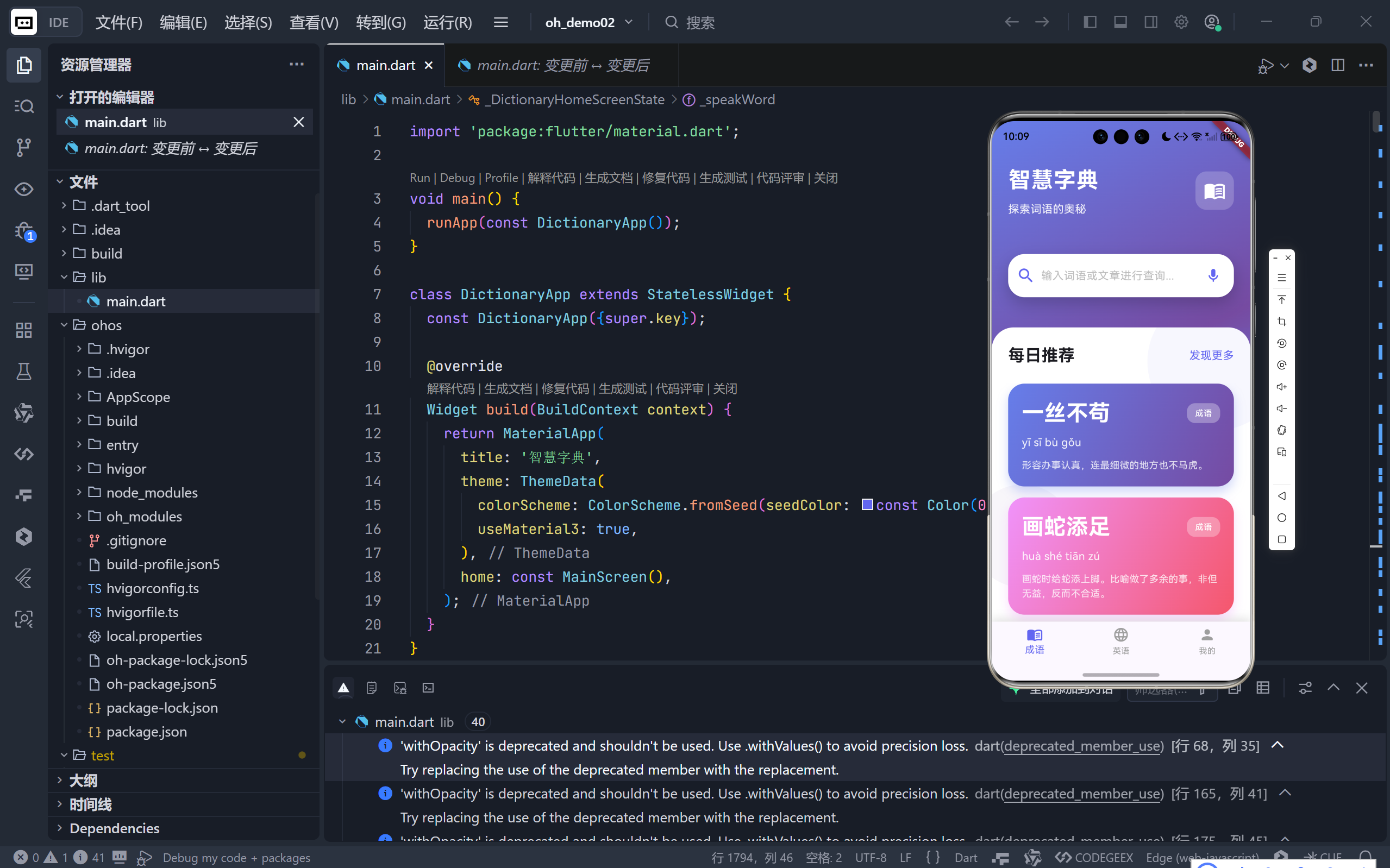
Task: Open the Source Control sidebar icon
Action: click(23, 148)
